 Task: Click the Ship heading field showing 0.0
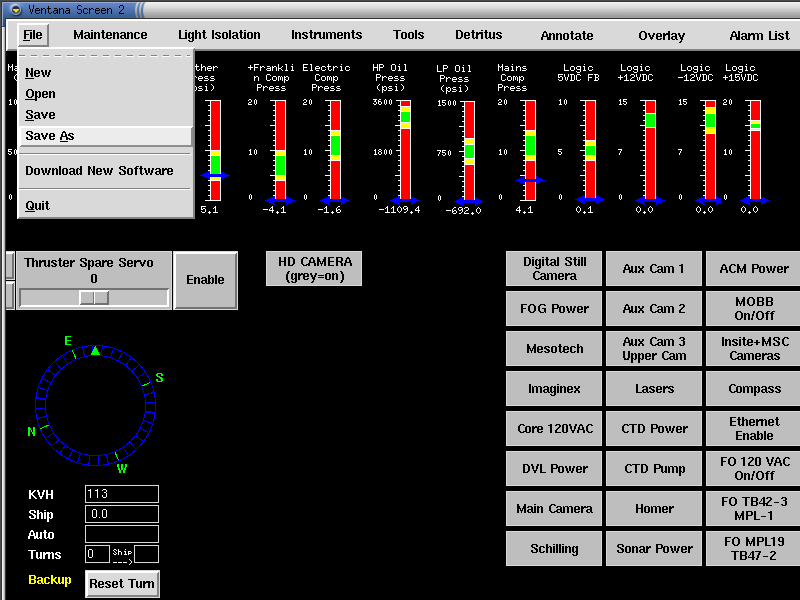coord(122,514)
